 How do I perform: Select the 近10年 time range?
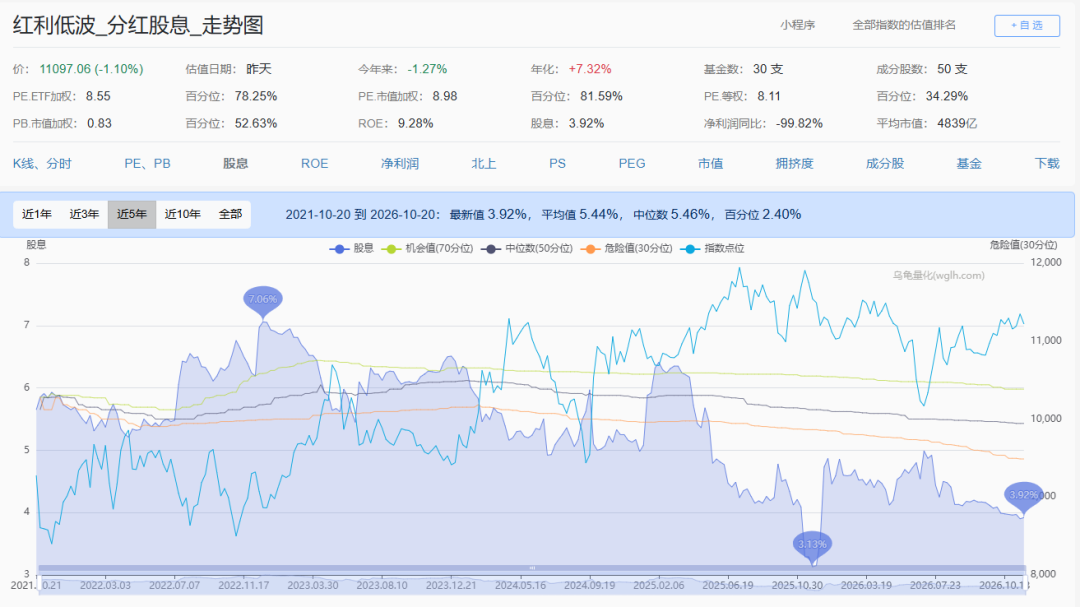183,214
